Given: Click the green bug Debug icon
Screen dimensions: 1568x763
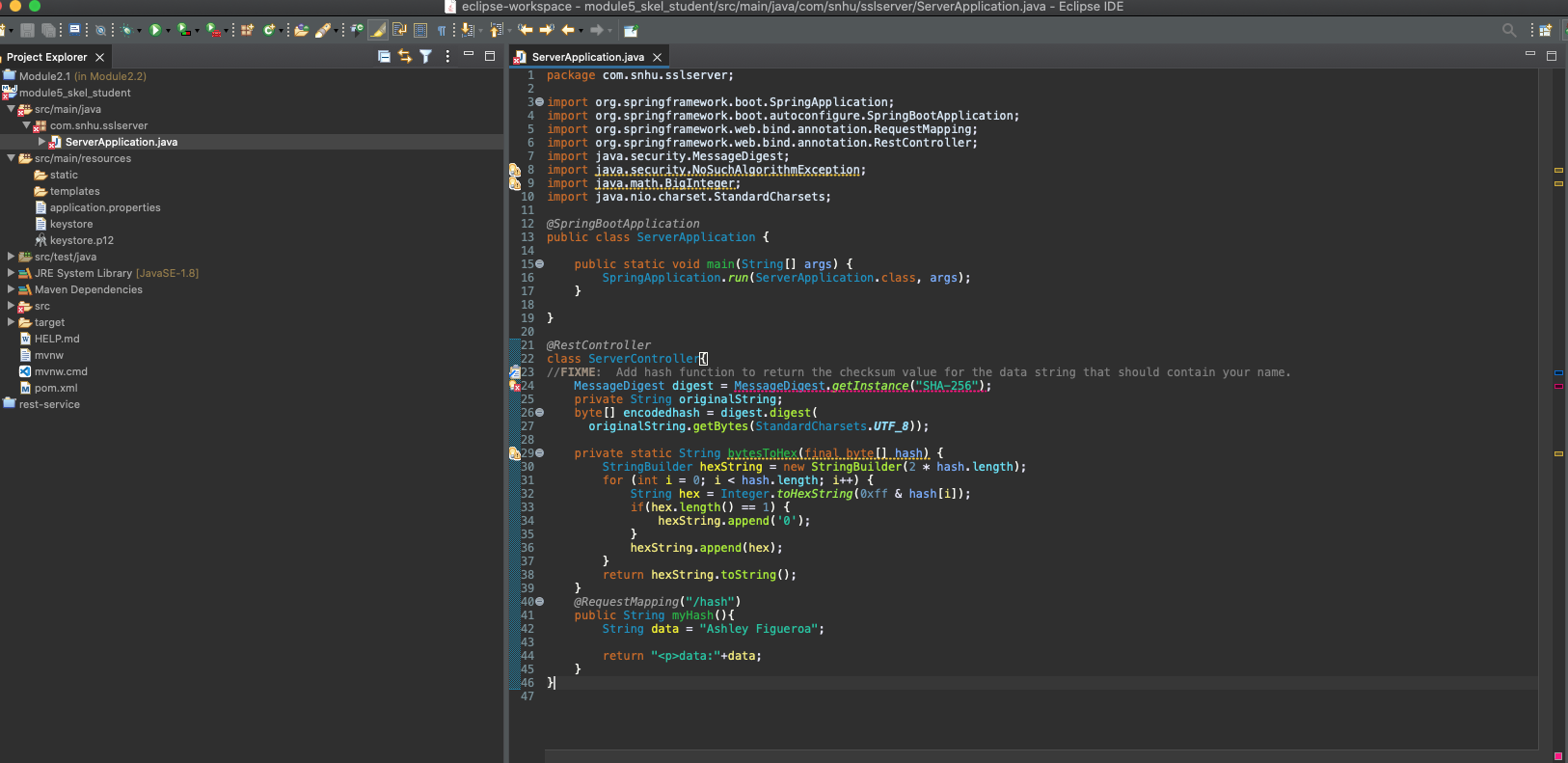Looking at the screenshot, I should (127, 30).
